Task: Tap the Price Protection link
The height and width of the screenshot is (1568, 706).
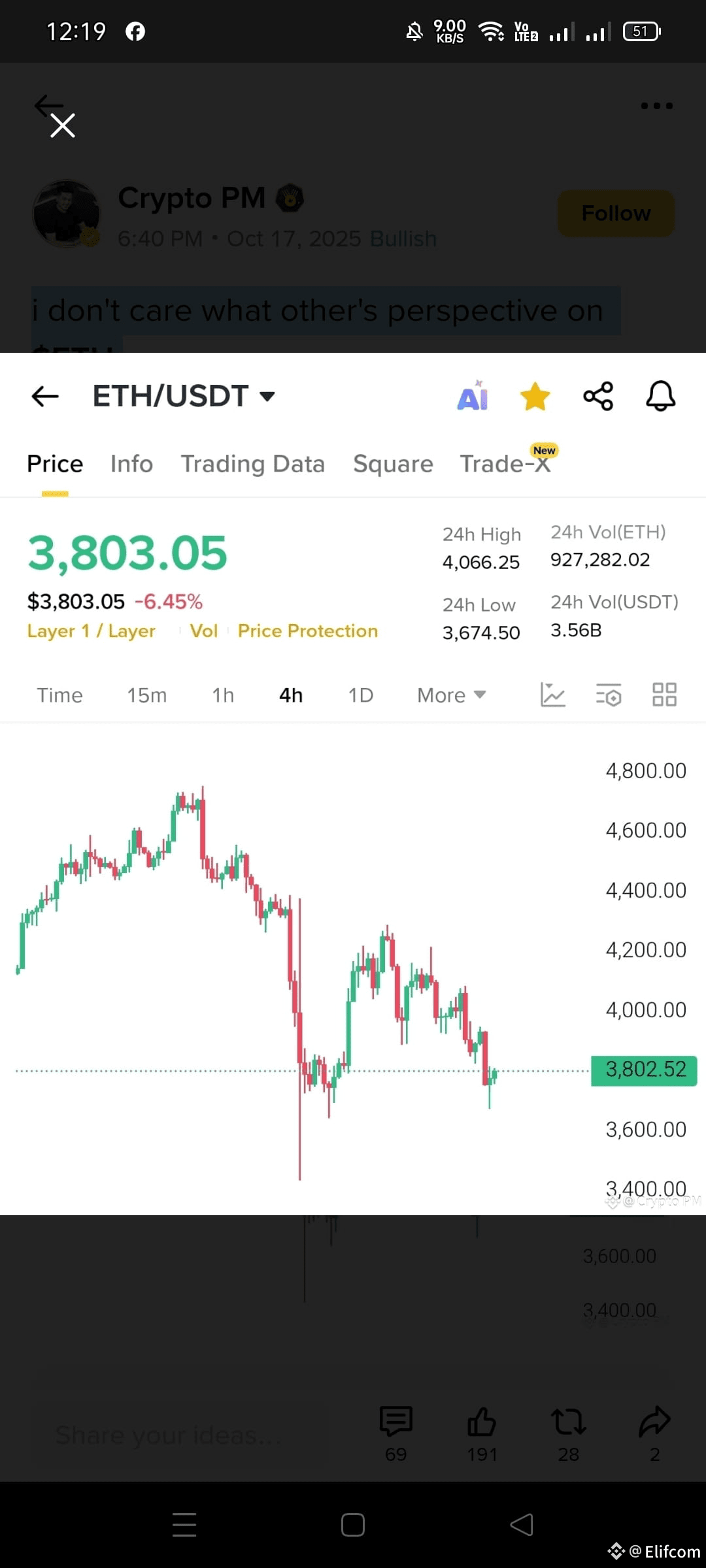Action: 308,631
